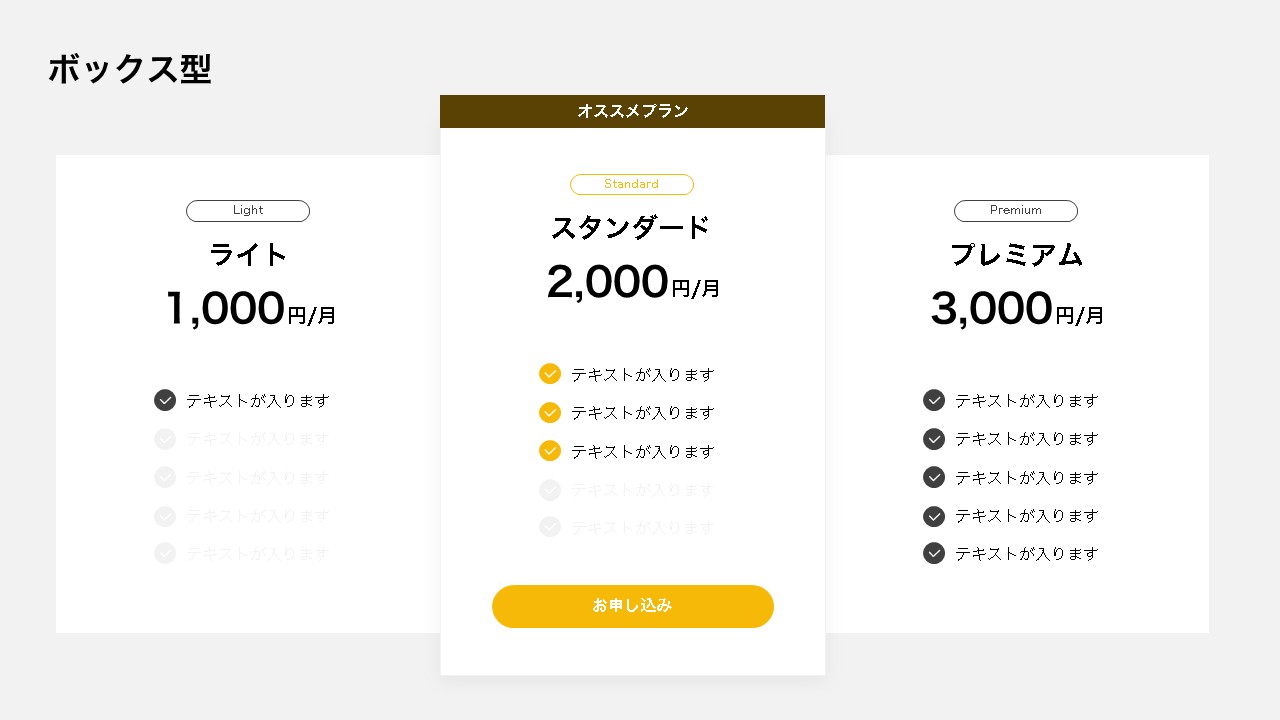1280x720 pixels.
Task: Click the ボックス型 slide heading
Action: [130, 69]
